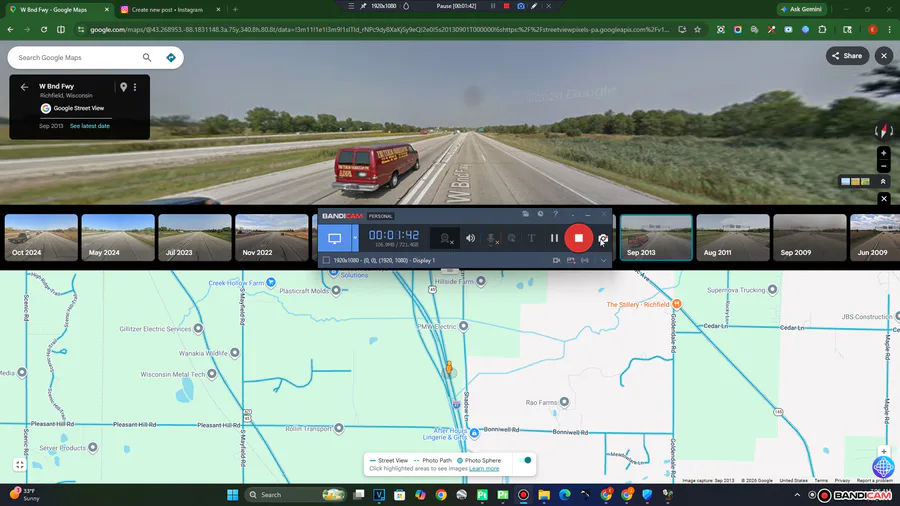
Task: Open Windows Start menu
Action: tap(232, 495)
